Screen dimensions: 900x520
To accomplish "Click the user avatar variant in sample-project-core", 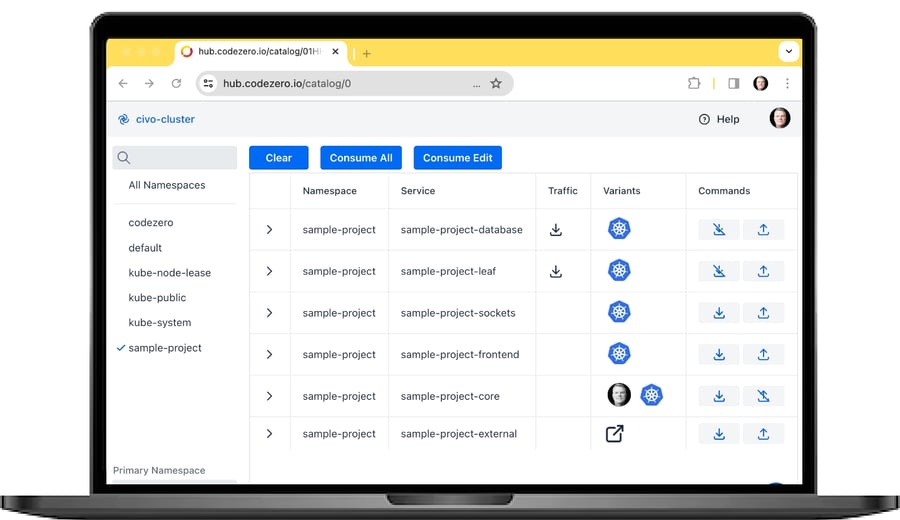I will click(619, 395).
